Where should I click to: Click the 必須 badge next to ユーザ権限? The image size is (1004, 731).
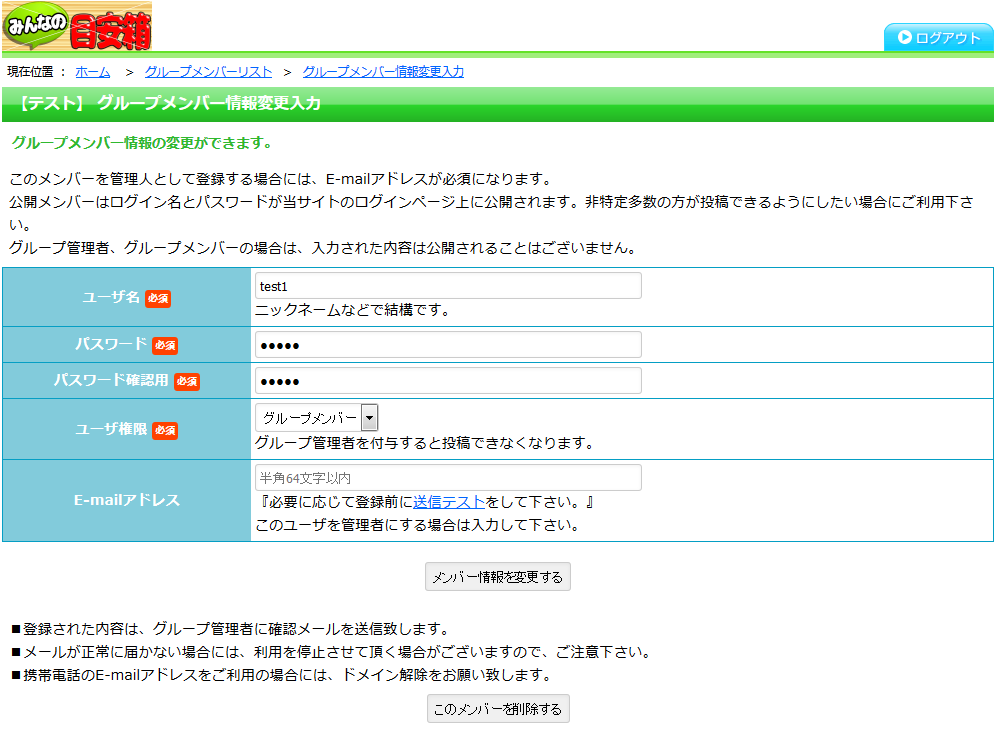tap(164, 431)
